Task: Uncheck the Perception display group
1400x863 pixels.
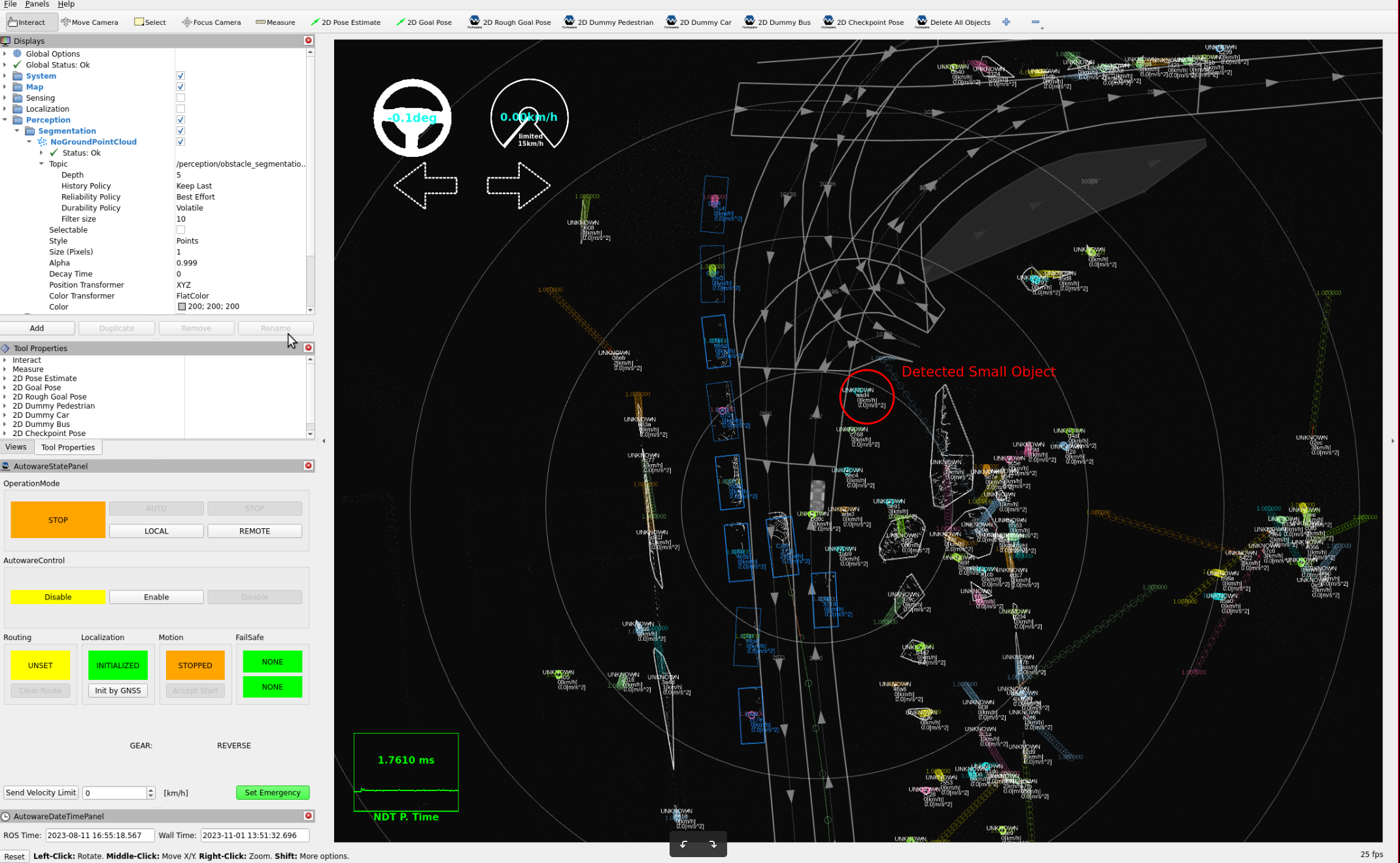Action: [180, 120]
